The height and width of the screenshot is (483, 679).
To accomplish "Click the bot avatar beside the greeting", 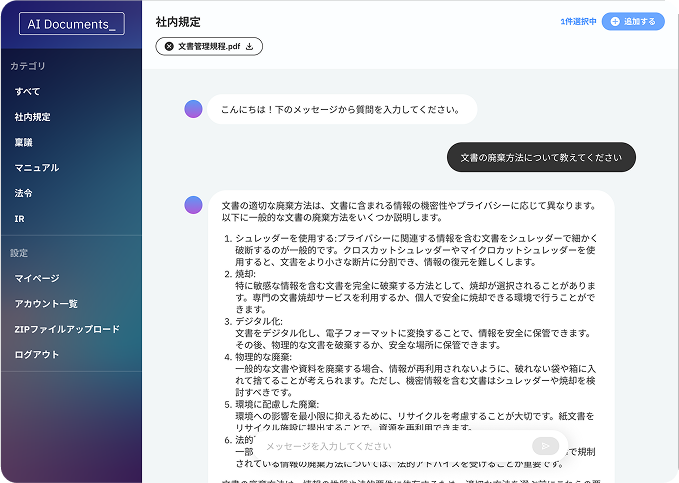I will pyautogui.click(x=194, y=109).
